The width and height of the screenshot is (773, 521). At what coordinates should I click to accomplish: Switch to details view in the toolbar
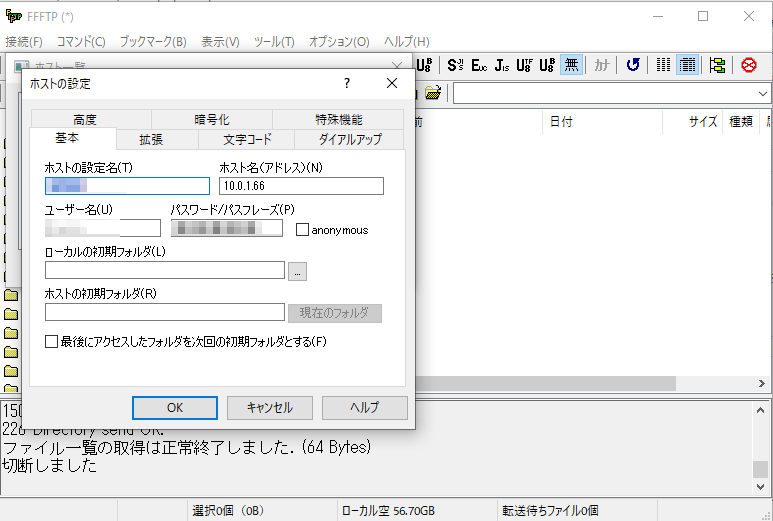(x=687, y=65)
